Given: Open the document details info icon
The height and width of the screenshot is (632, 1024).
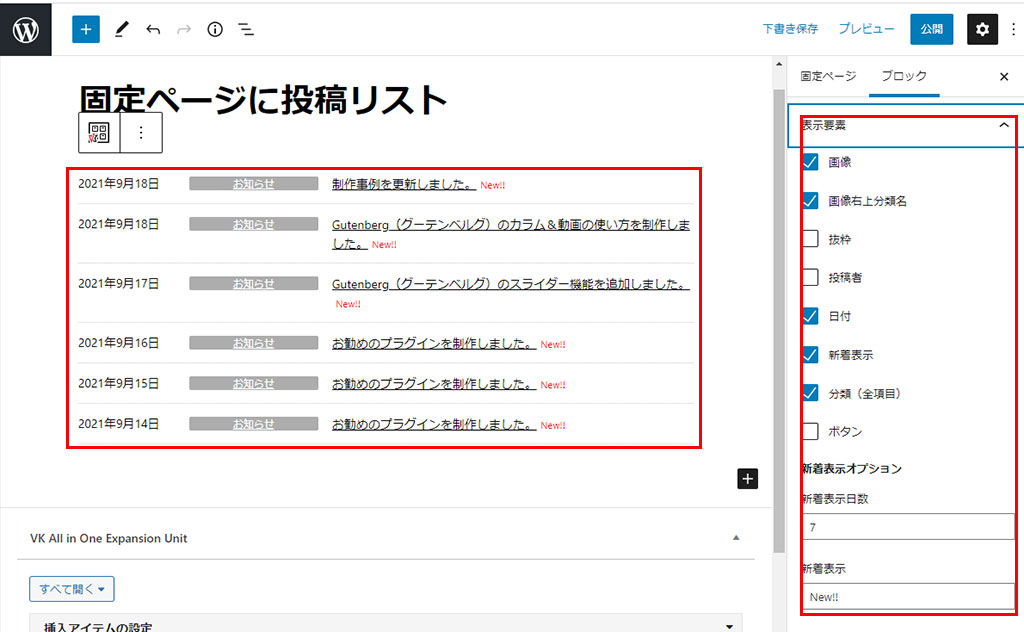Looking at the screenshot, I should pos(214,29).
